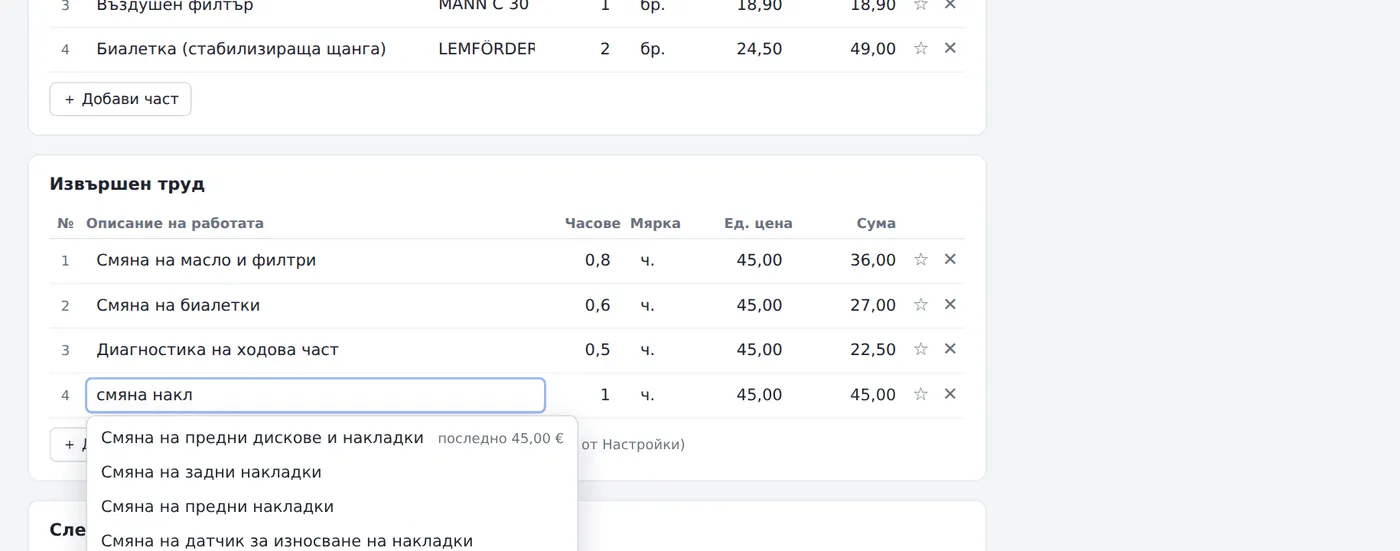Click description Диагностика на ходова част
Viewport: 1400px width, 551px height.
click(x=217, y=350)
